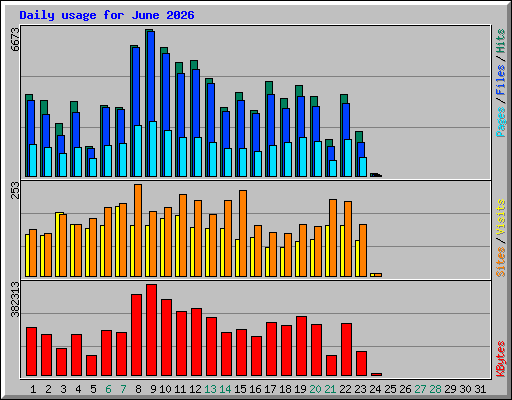Click the "Sites" legend label
This screenshot has height=400, width=512.
(501, 262)
